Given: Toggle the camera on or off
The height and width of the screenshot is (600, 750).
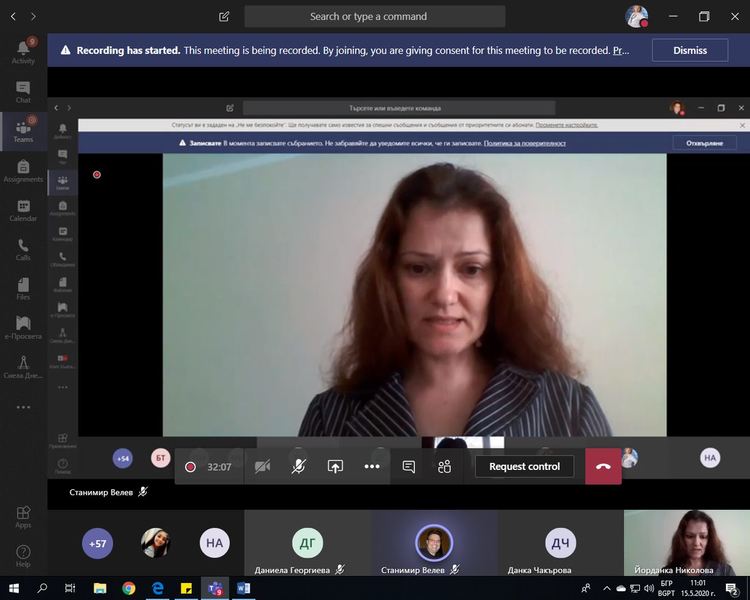Looking at the screenshot, I should [x=262, y=466].
